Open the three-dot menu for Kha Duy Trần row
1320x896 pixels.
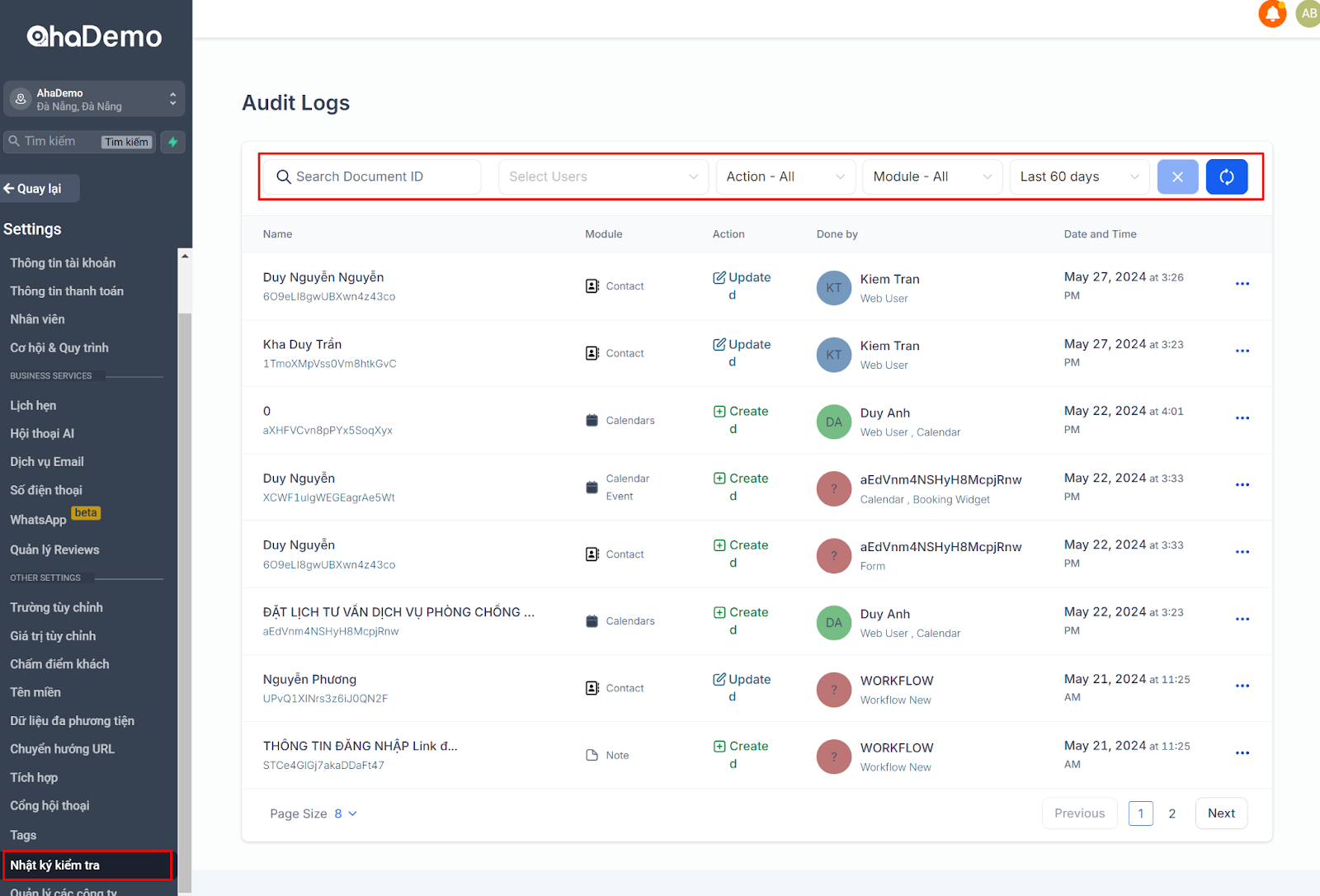1242,351
